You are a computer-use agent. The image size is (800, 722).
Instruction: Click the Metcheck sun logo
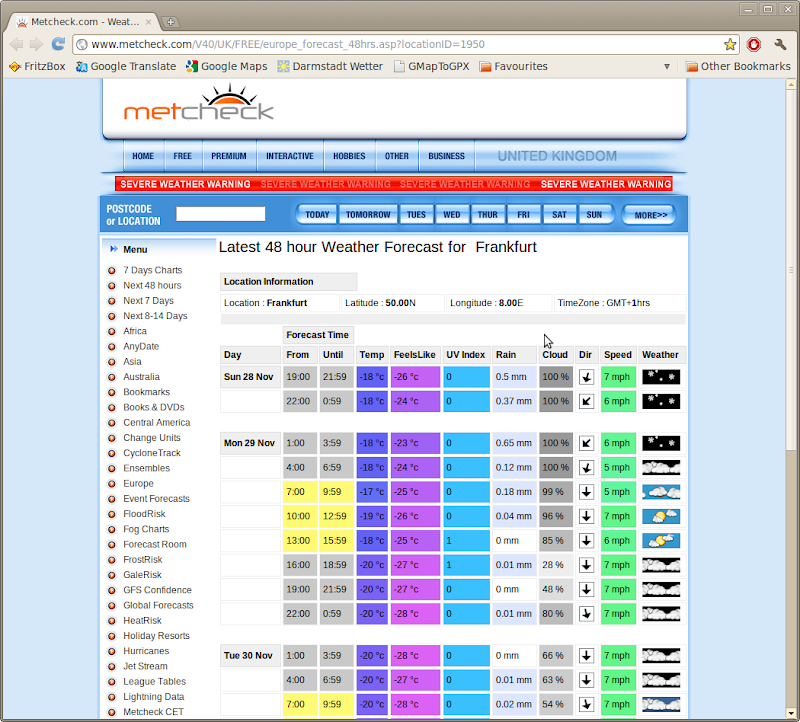tap(199, 106)
